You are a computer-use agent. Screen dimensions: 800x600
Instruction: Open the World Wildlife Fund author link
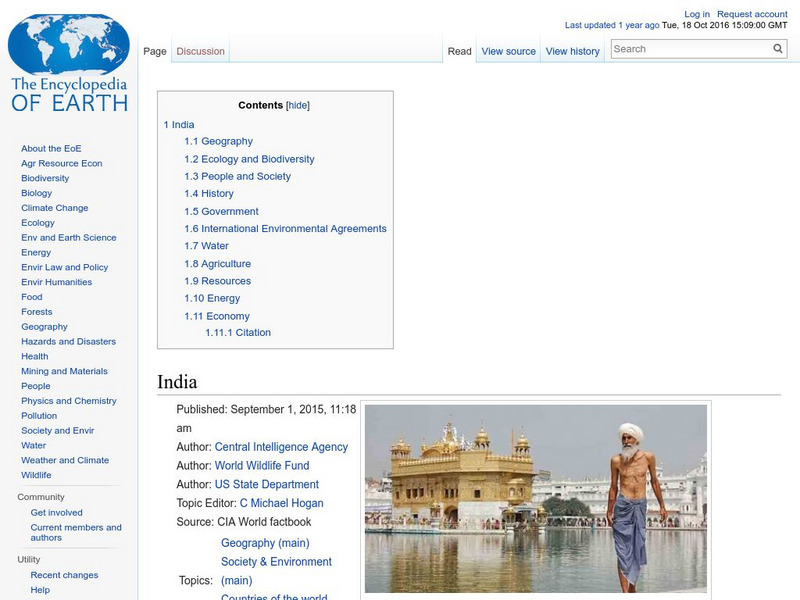coord(262,466)
